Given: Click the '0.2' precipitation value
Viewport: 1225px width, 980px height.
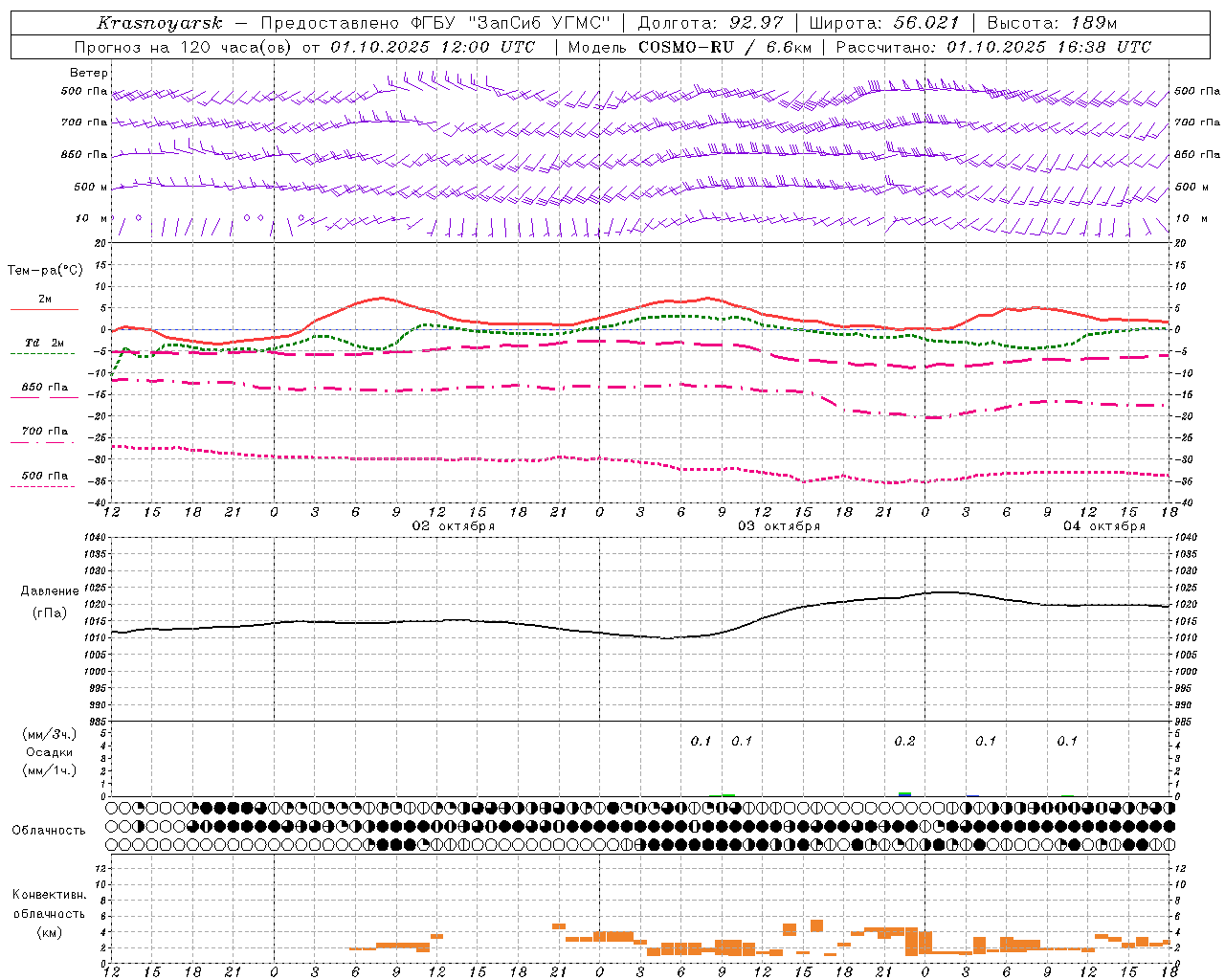Looking at the screenshot, I should click(904, 741).
